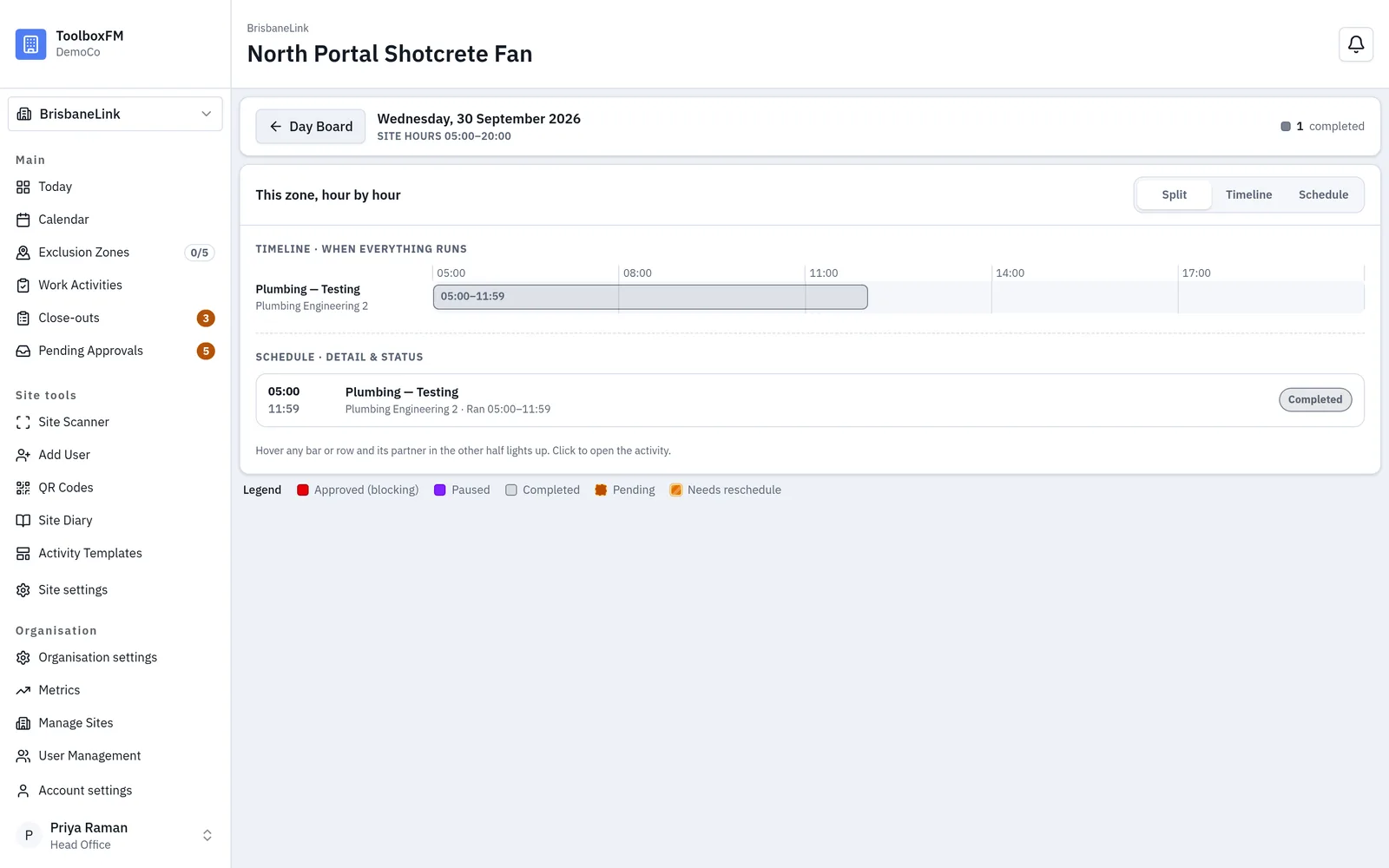The height and width of the screenshot is (868, 1389).
Task: Open notifications bell
Action: 1355,44
